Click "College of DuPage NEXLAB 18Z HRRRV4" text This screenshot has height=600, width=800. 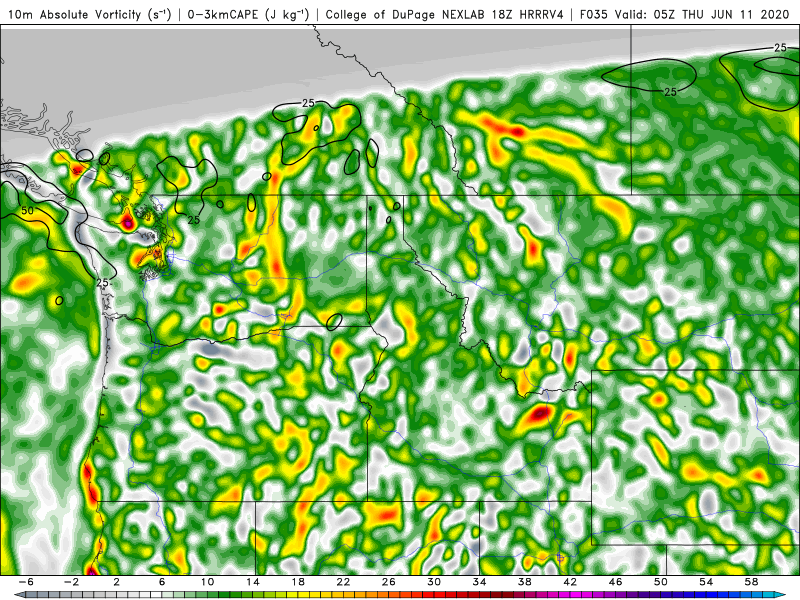point(444,14)
